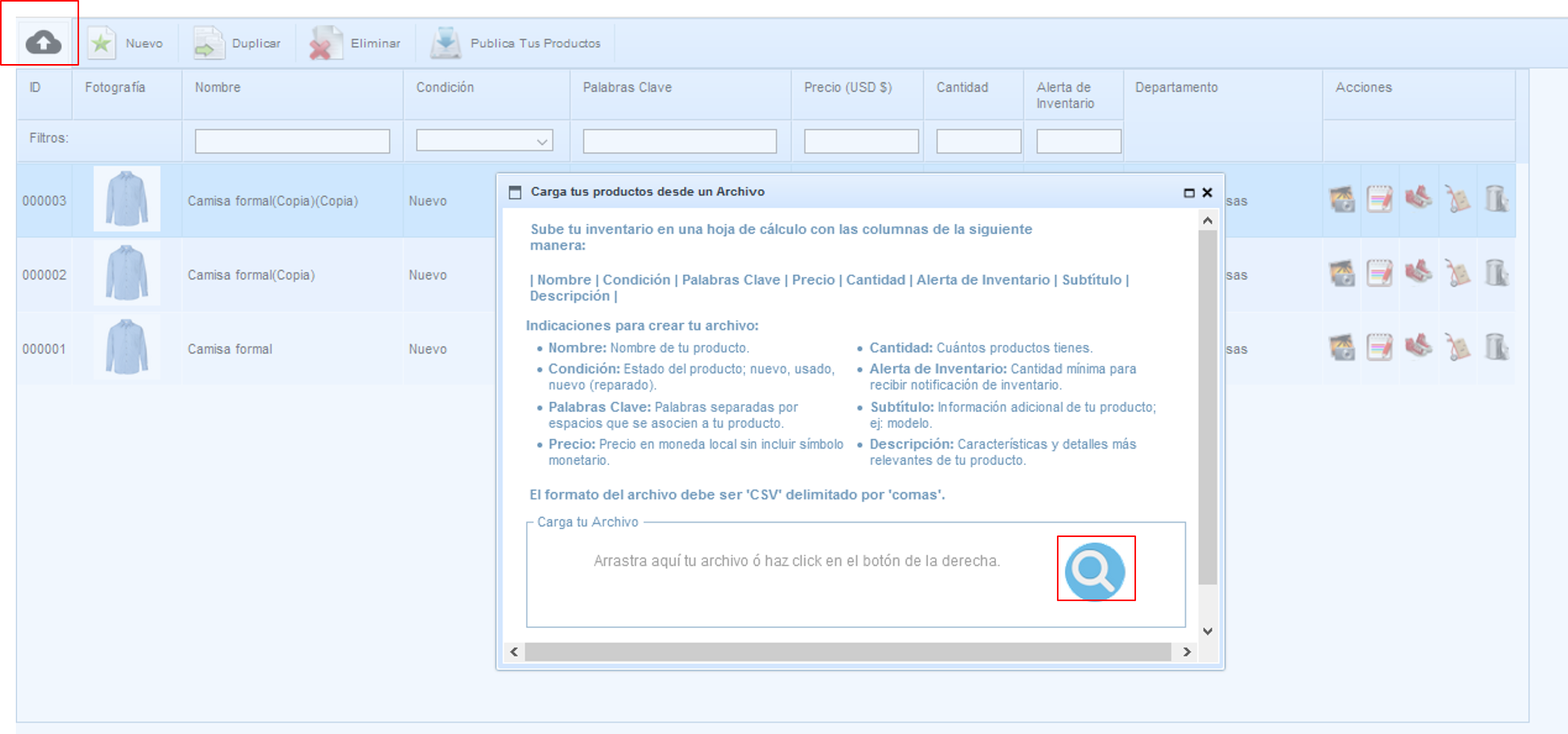Open photo camera icon for product 000003
This screenshot has width=1568, height=734.
(1342, 199)
